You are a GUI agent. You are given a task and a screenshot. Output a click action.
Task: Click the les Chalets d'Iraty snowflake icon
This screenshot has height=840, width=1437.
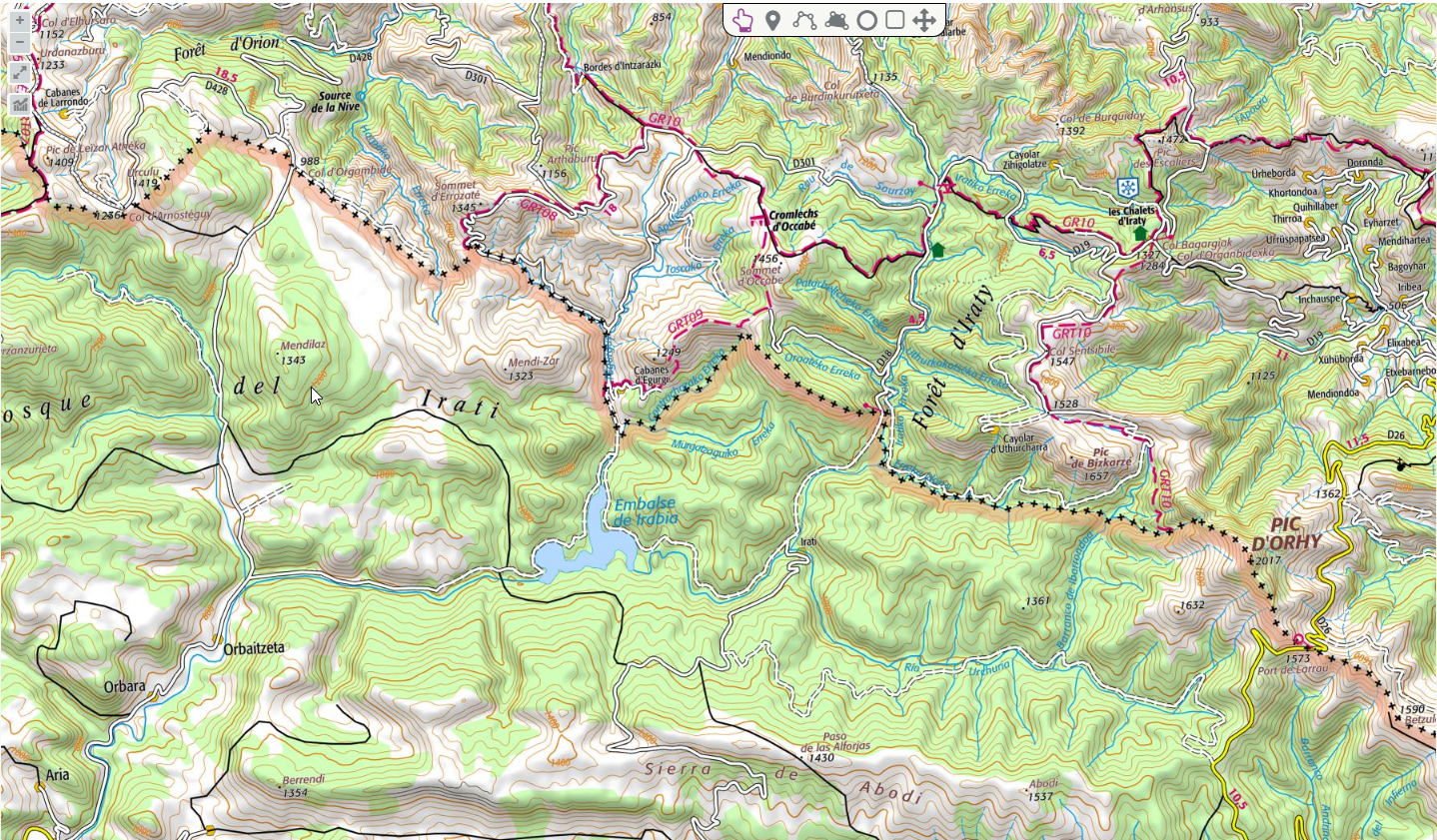point(1127,189)
